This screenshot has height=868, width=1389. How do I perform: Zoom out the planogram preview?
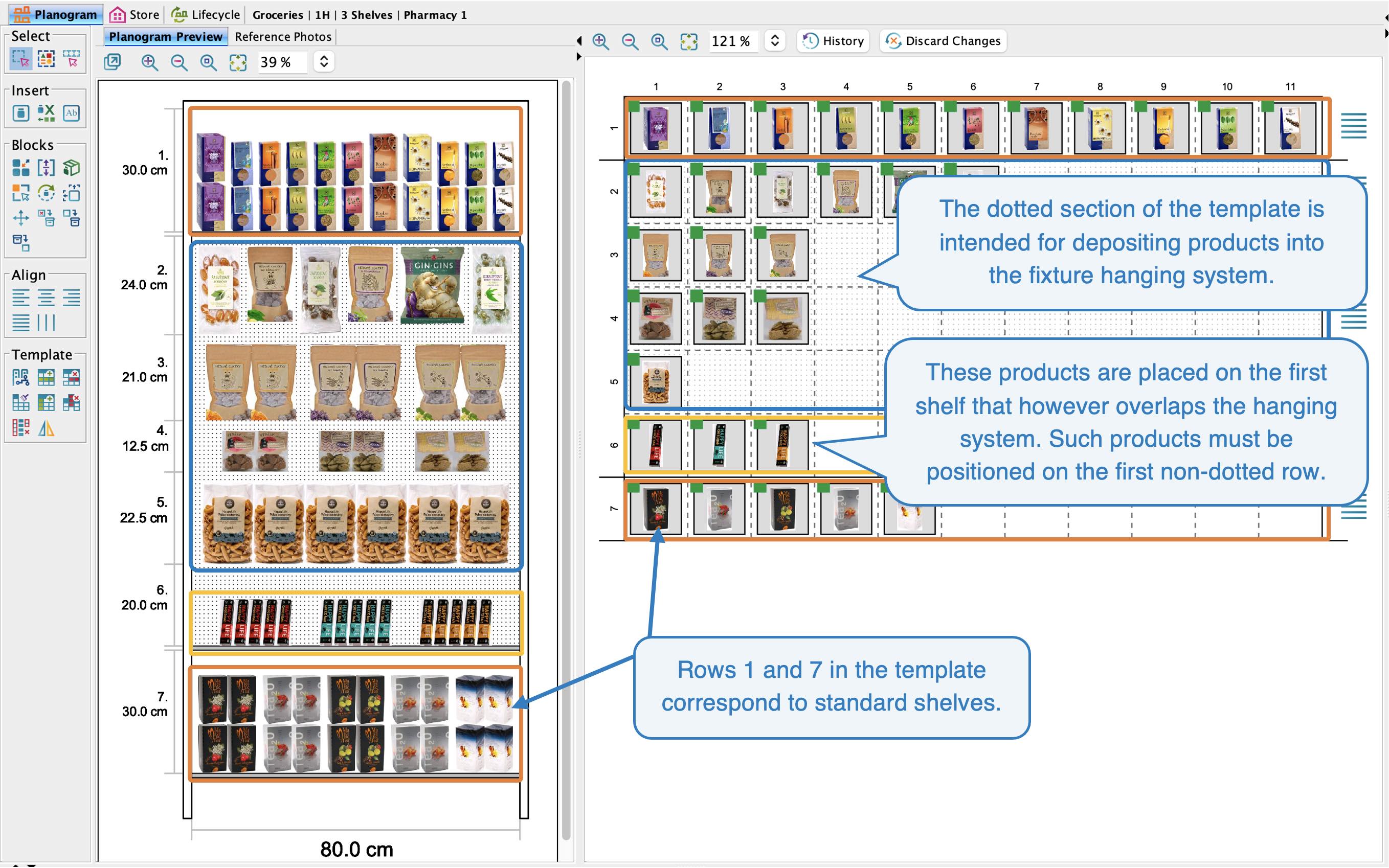(x=179, y=62)
